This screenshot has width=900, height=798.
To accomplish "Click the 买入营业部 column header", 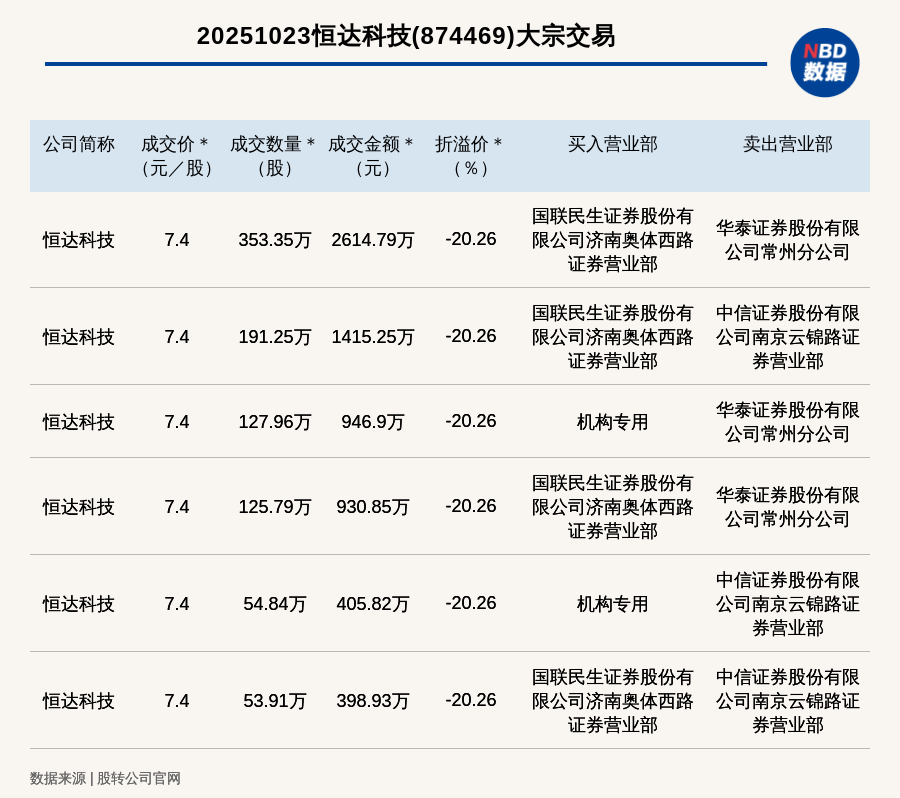I will [612, 145].
